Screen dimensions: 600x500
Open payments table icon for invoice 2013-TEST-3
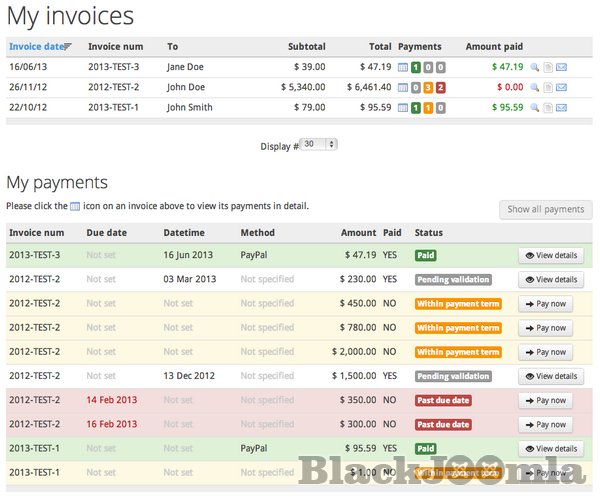point(403,67)
